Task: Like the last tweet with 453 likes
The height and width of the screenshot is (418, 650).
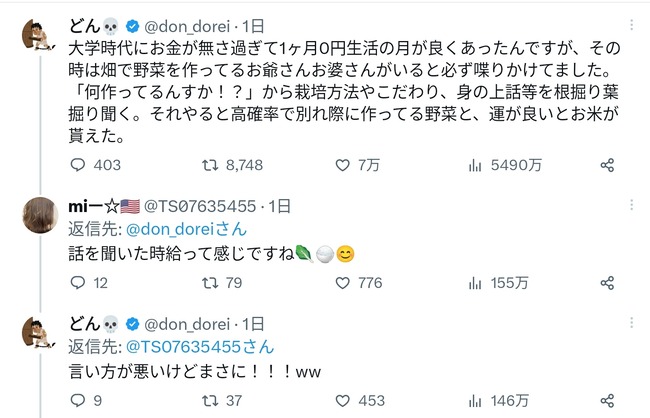Action: coord(341,401)
